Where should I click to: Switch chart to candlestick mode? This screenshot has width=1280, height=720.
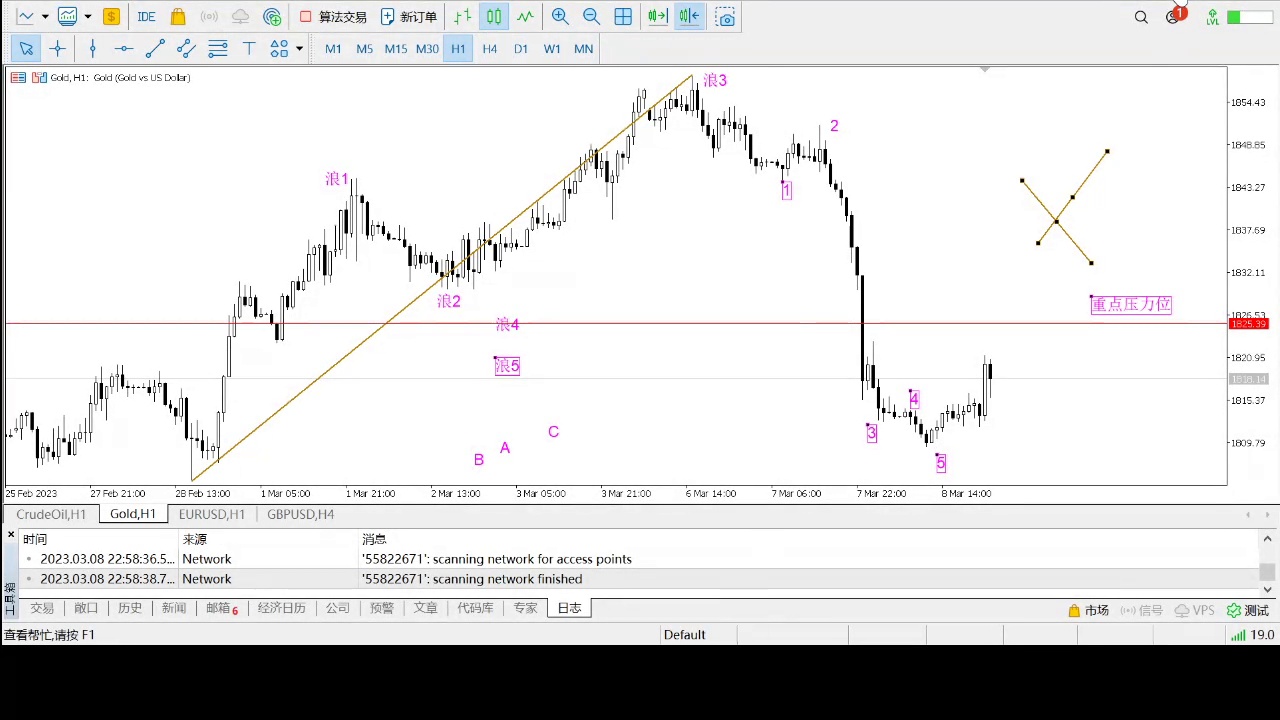[x=494, y=16]
